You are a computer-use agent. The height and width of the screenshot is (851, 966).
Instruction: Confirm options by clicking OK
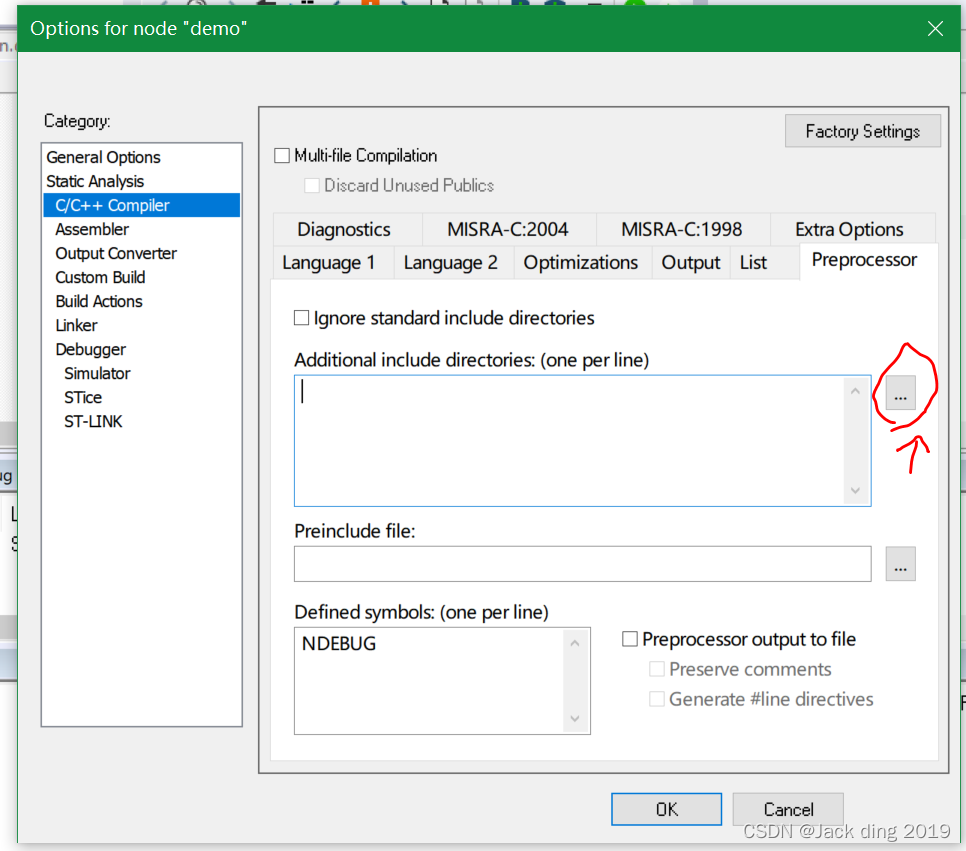[x=666, y=809]
